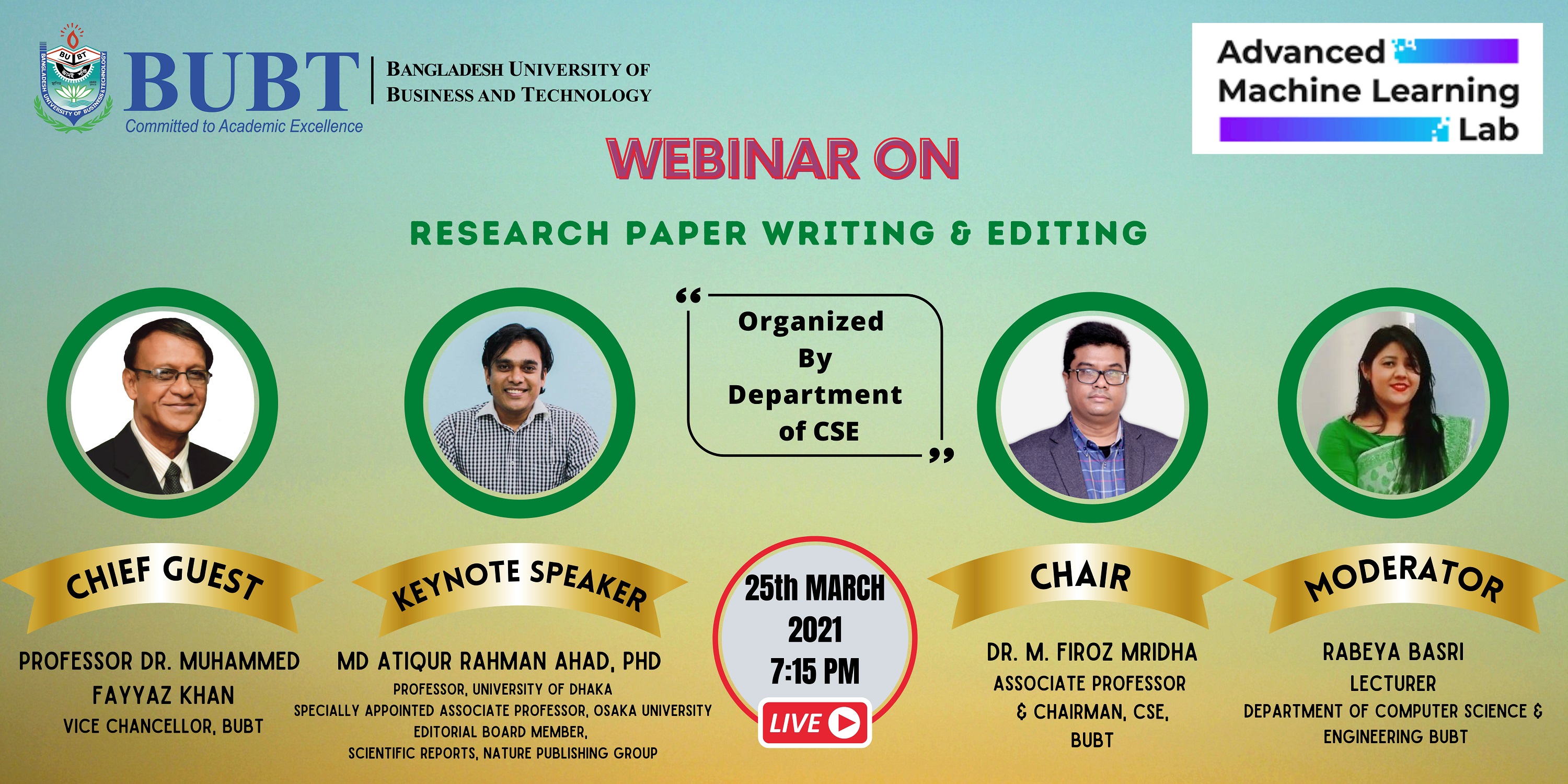The height and width of the screenshot is (784, 1568).
Task: Click 'Bangladesh University of Business and Technology' text
Action: (518, 82)
